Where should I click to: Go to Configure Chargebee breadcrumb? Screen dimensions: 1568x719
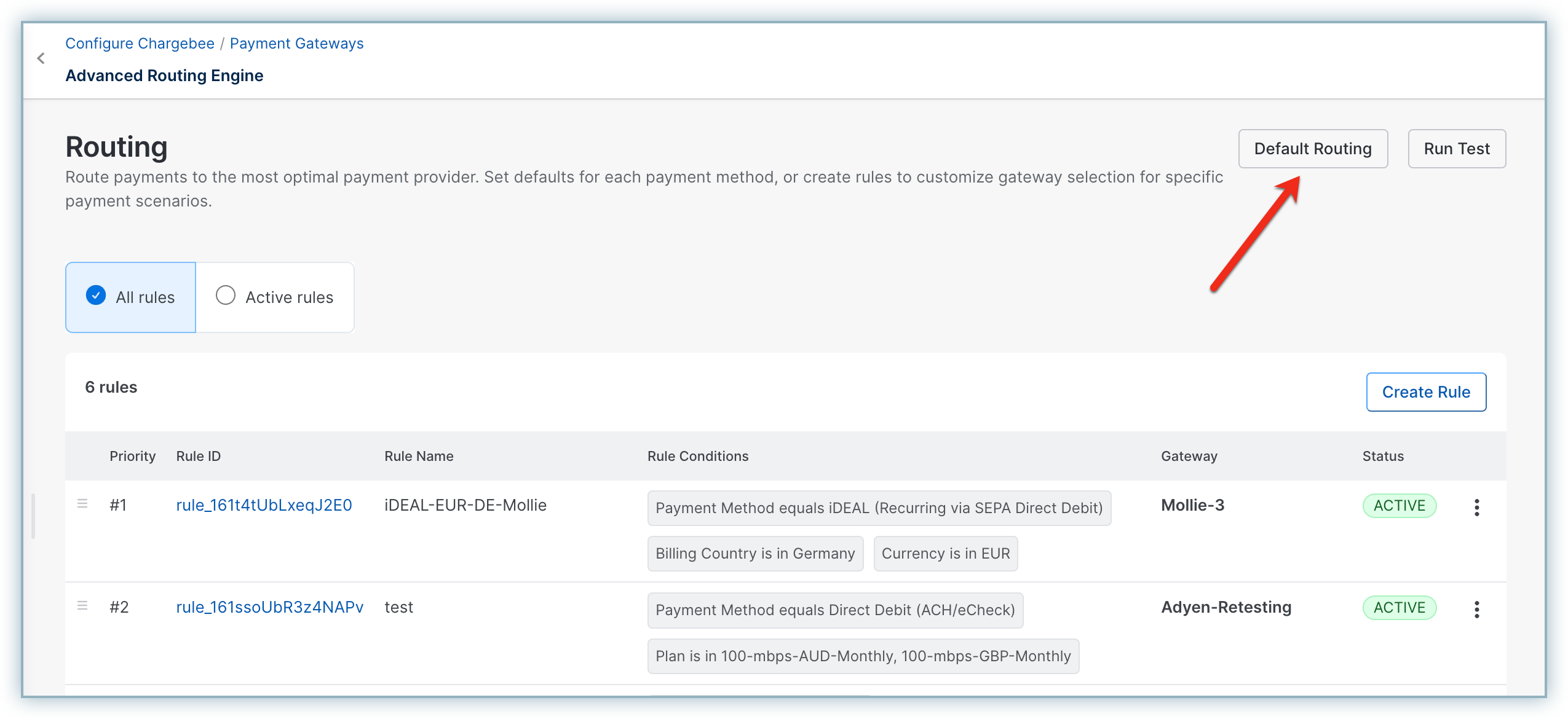(140, 44)
